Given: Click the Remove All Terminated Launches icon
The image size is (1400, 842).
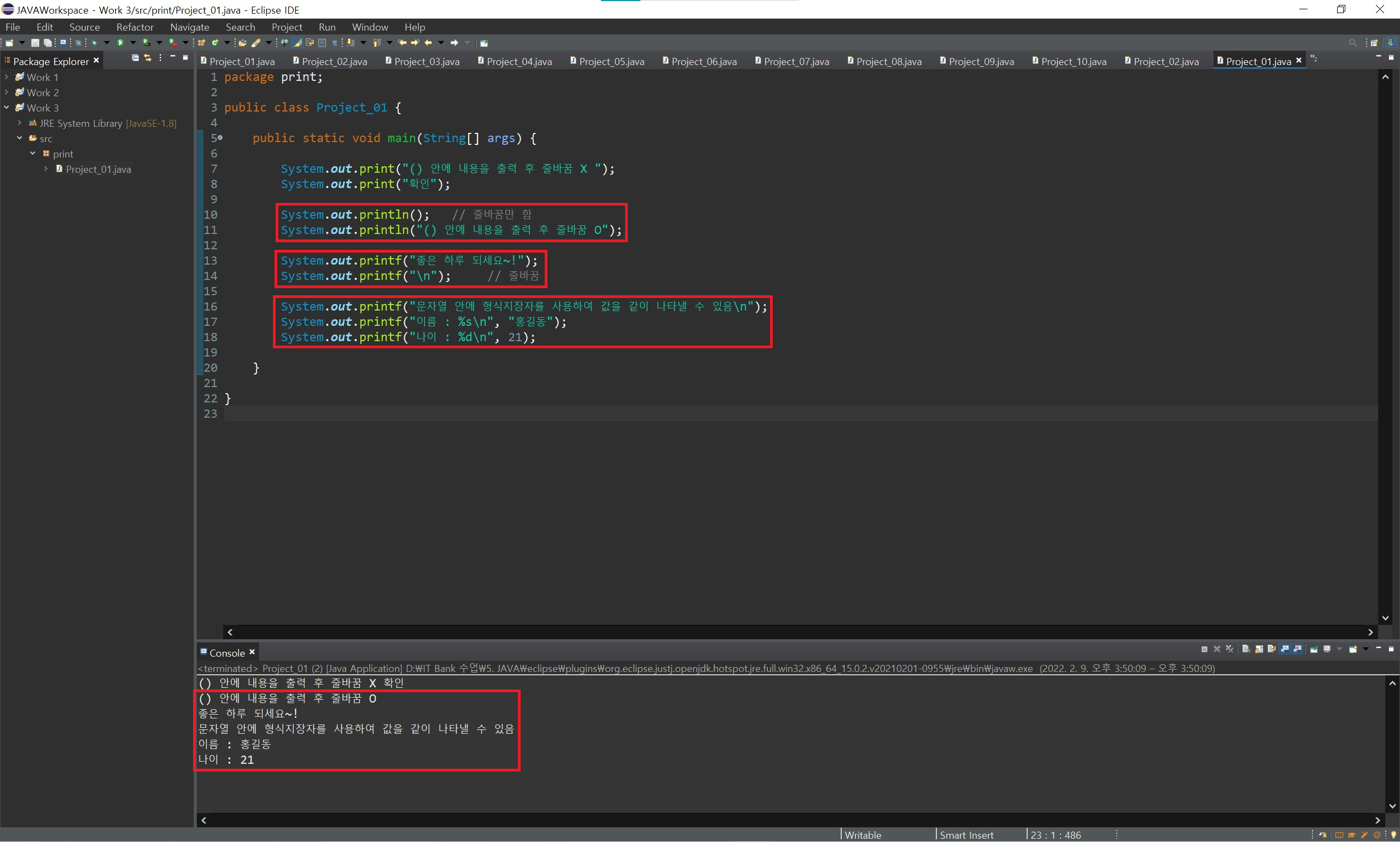Looking at the screenshot, I should (x=1229, y=649).
